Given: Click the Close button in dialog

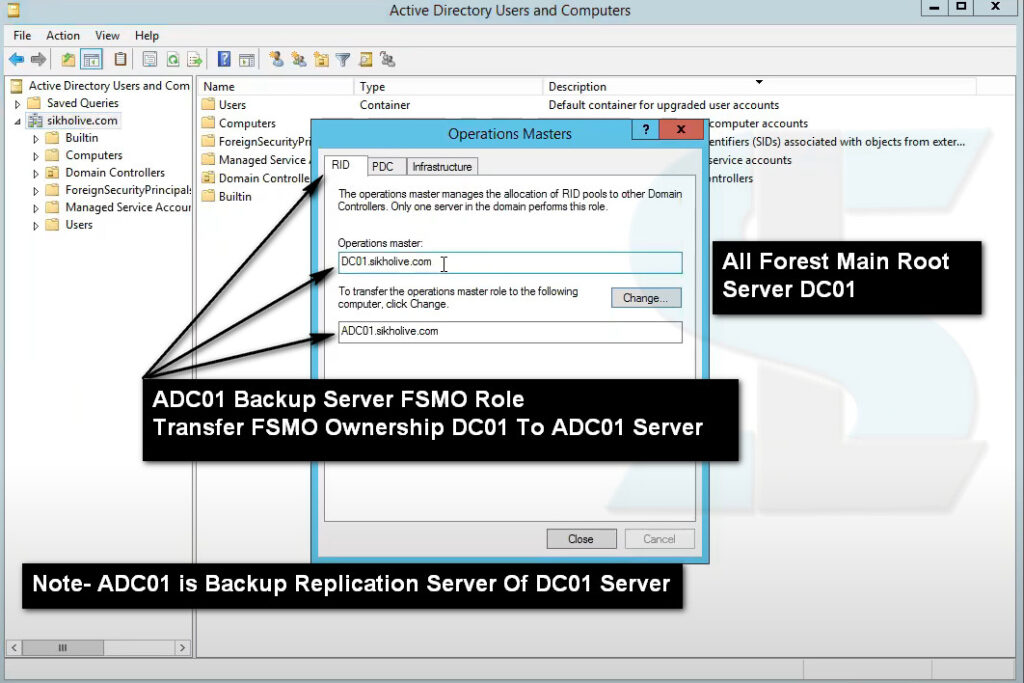Looking at the screenshot, I should click(x=581, y=539).
